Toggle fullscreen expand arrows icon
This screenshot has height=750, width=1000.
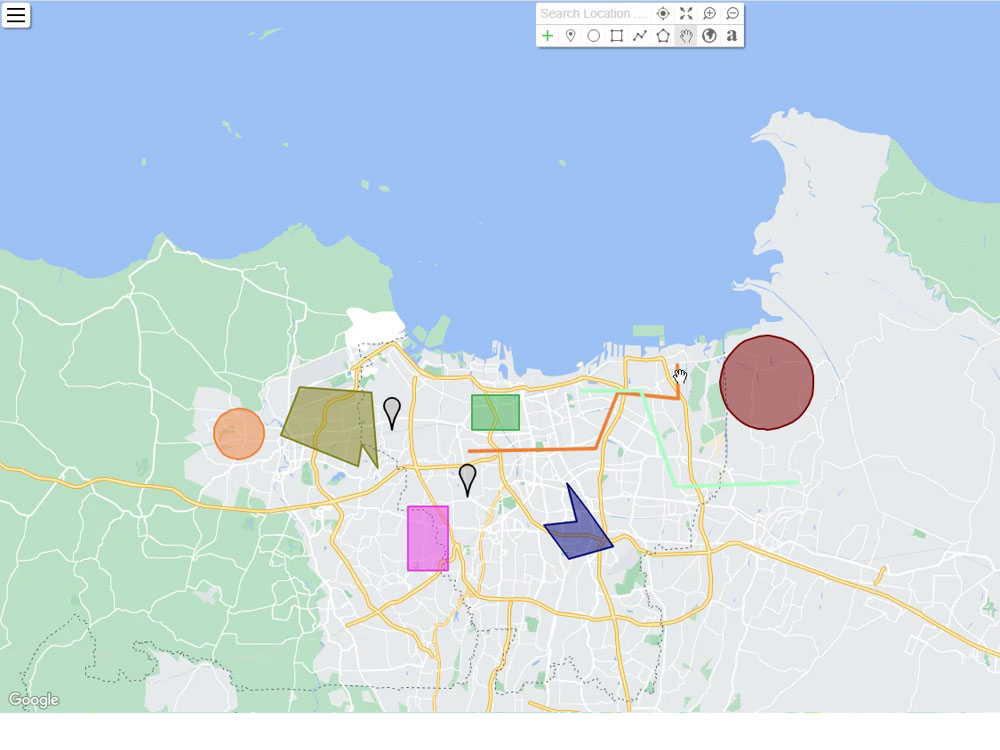pos(686,13)
